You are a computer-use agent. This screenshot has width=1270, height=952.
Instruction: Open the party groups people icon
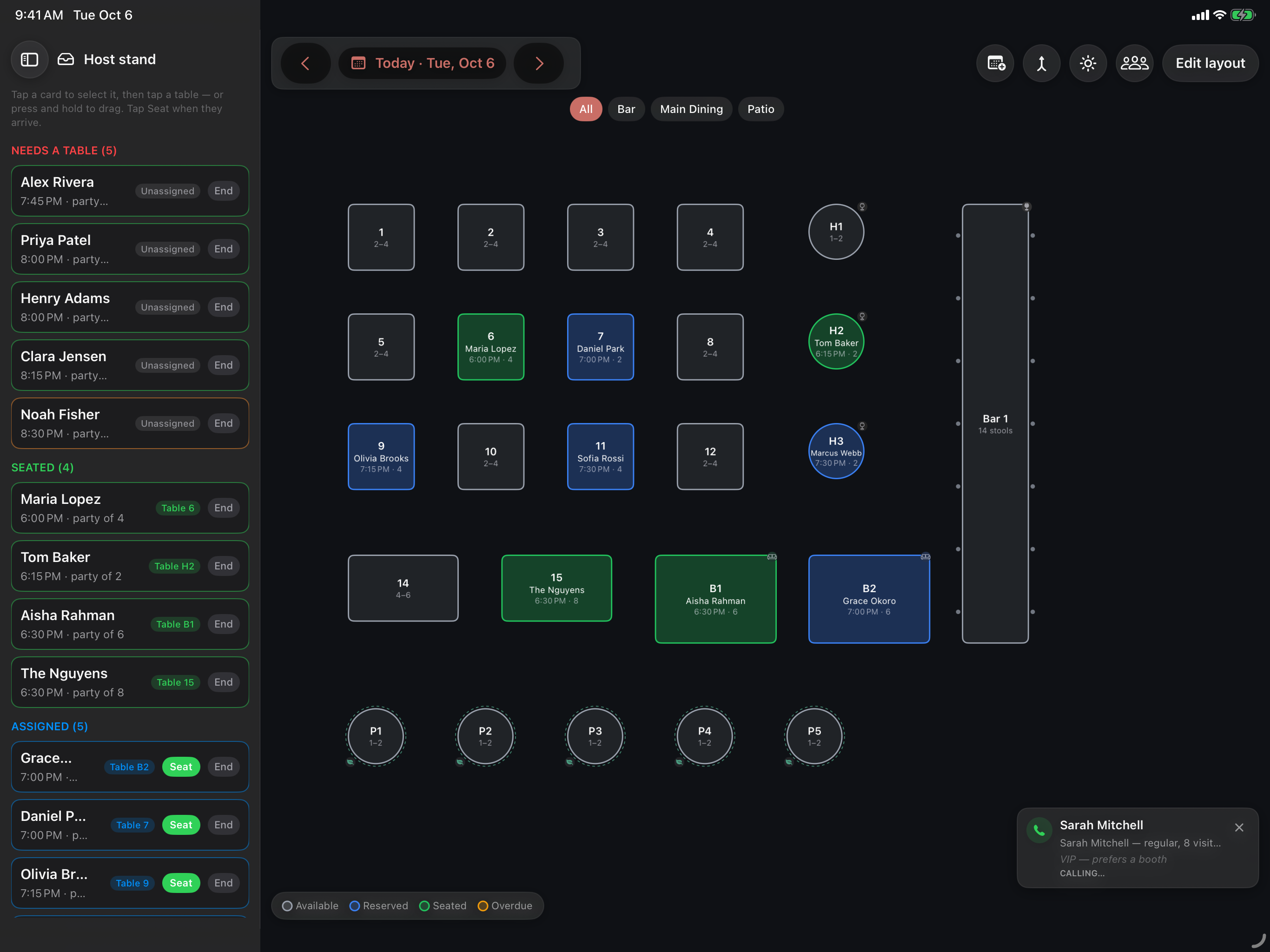coord(1135,63)
